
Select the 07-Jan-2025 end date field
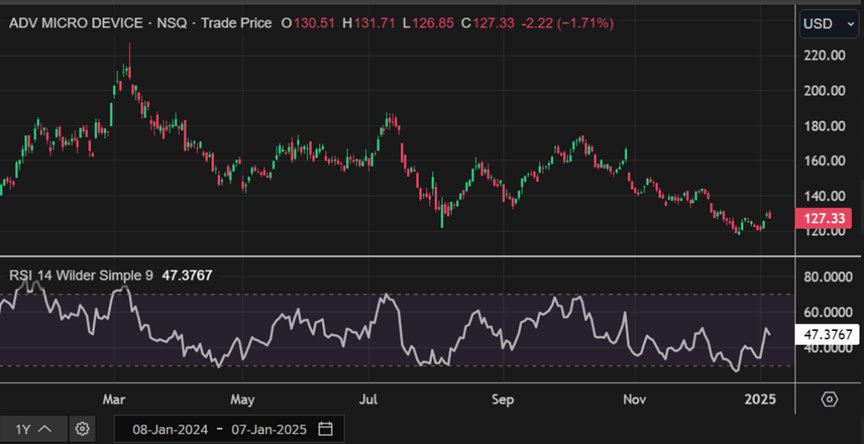(268, 430)
